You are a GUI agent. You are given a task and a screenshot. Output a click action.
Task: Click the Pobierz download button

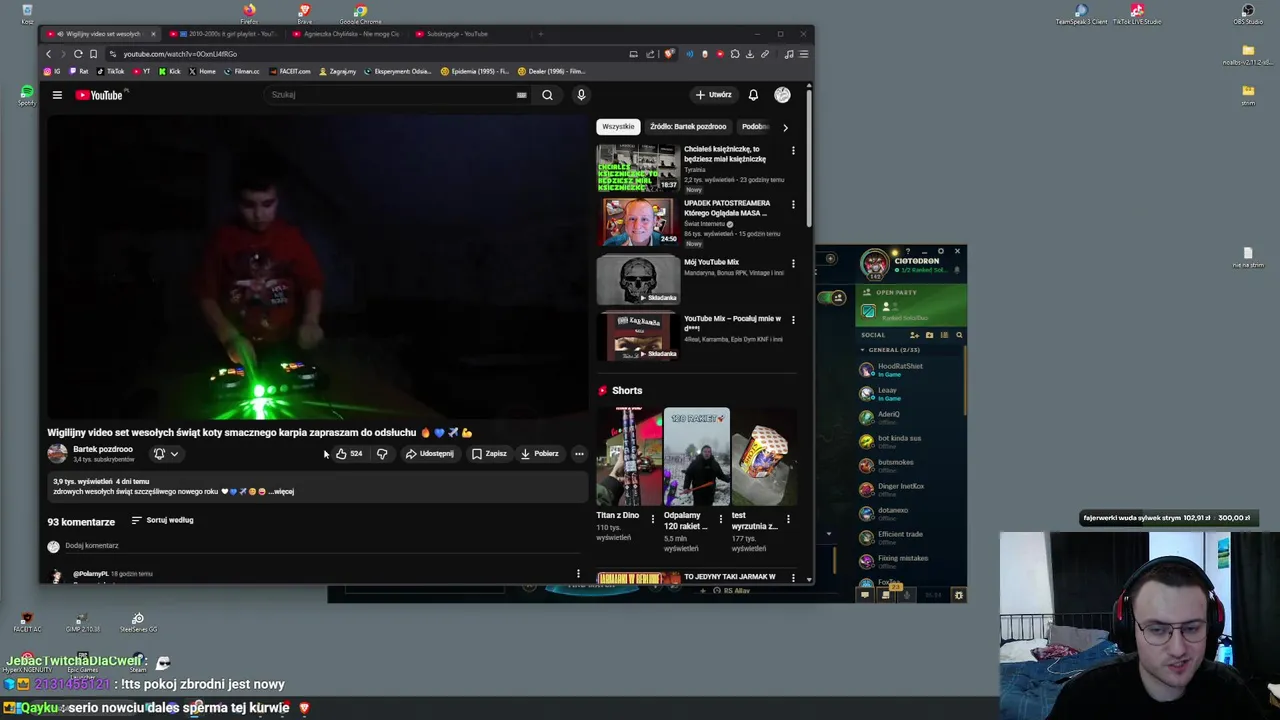(x=539, y=454)
